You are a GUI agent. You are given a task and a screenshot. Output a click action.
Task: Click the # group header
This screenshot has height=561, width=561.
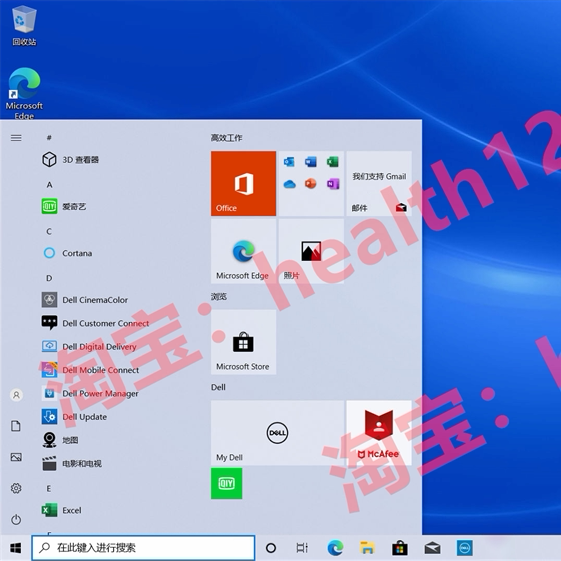coord(49,137)
